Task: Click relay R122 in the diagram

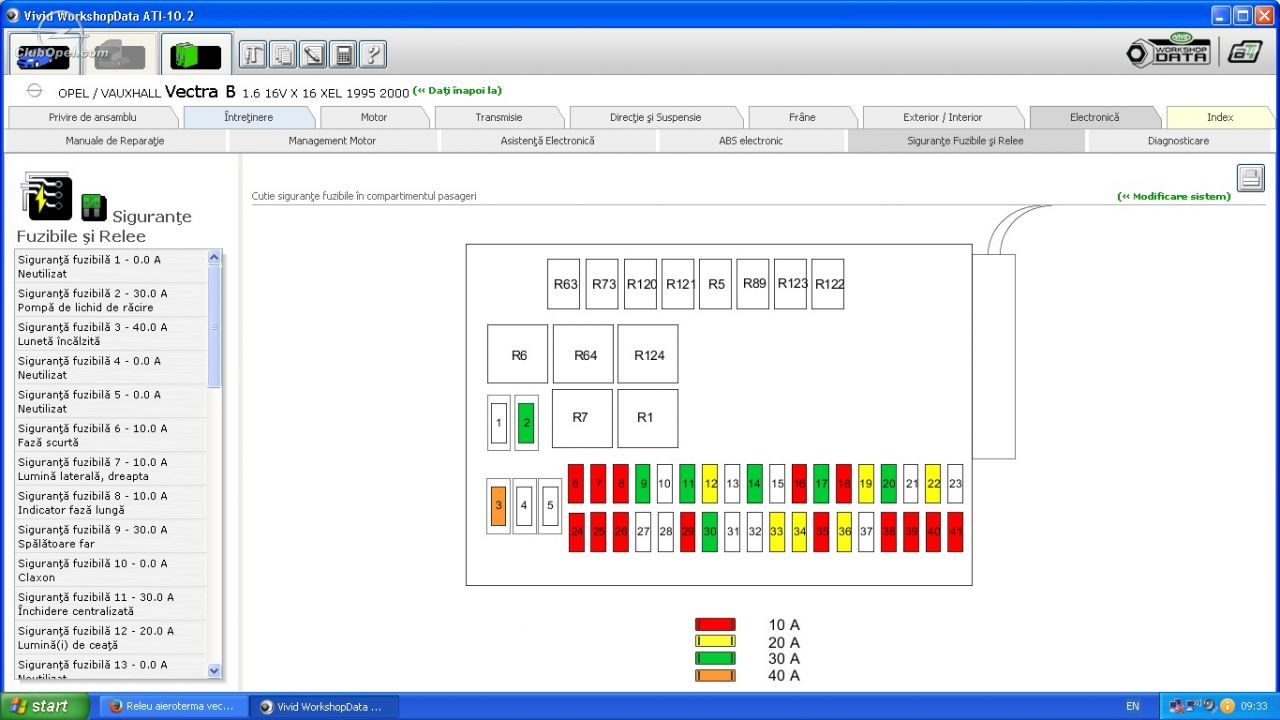Action: (828, 284)
